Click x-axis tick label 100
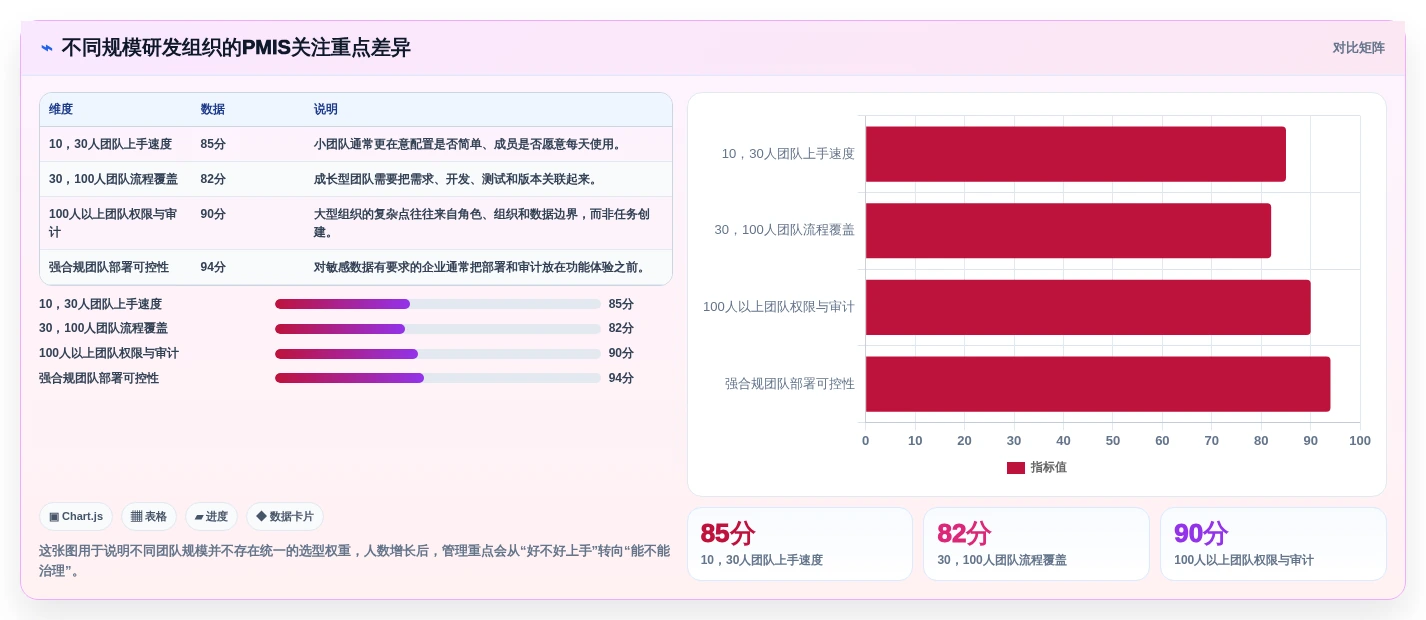This screenshot has width=1426, height=620. (1360, 440)
